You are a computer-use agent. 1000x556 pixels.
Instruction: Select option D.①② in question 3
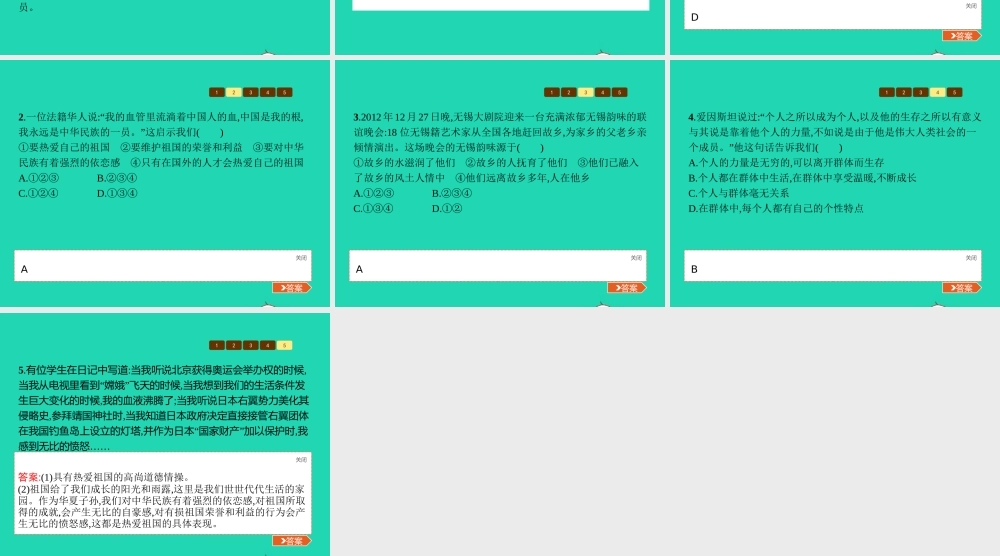pos(447,208)
